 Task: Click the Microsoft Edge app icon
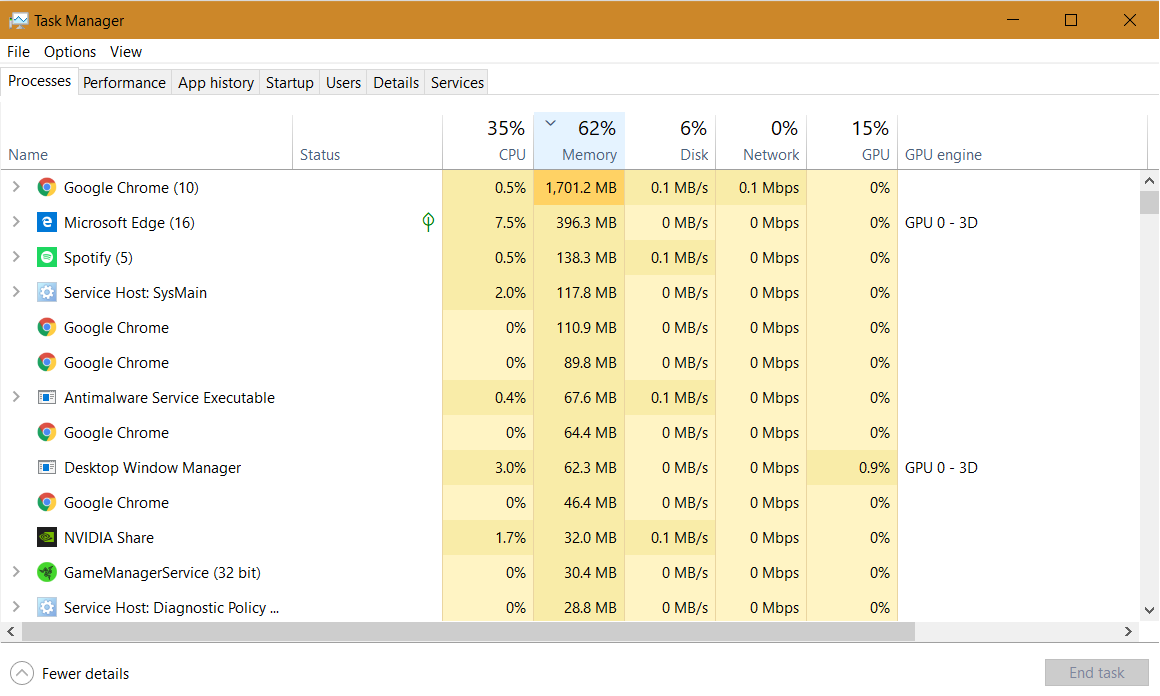(x=47, y=222)
